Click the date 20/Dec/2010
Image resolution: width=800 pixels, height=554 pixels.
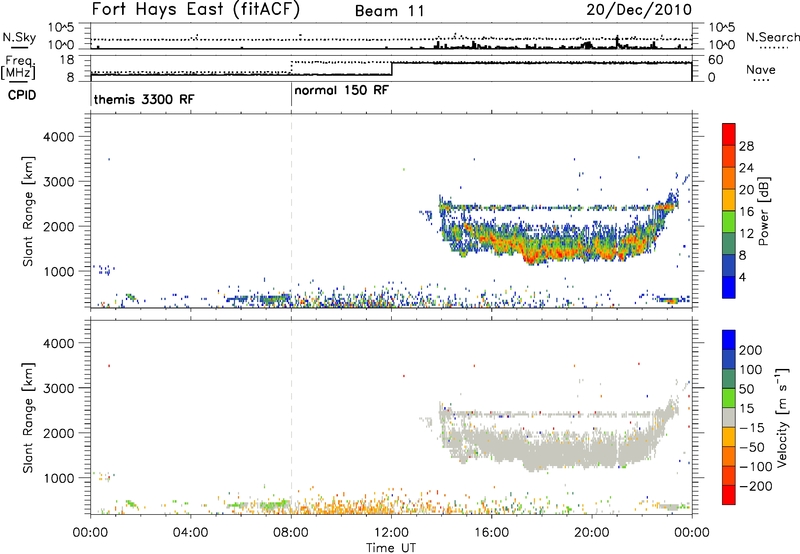[x=639, y=10]
